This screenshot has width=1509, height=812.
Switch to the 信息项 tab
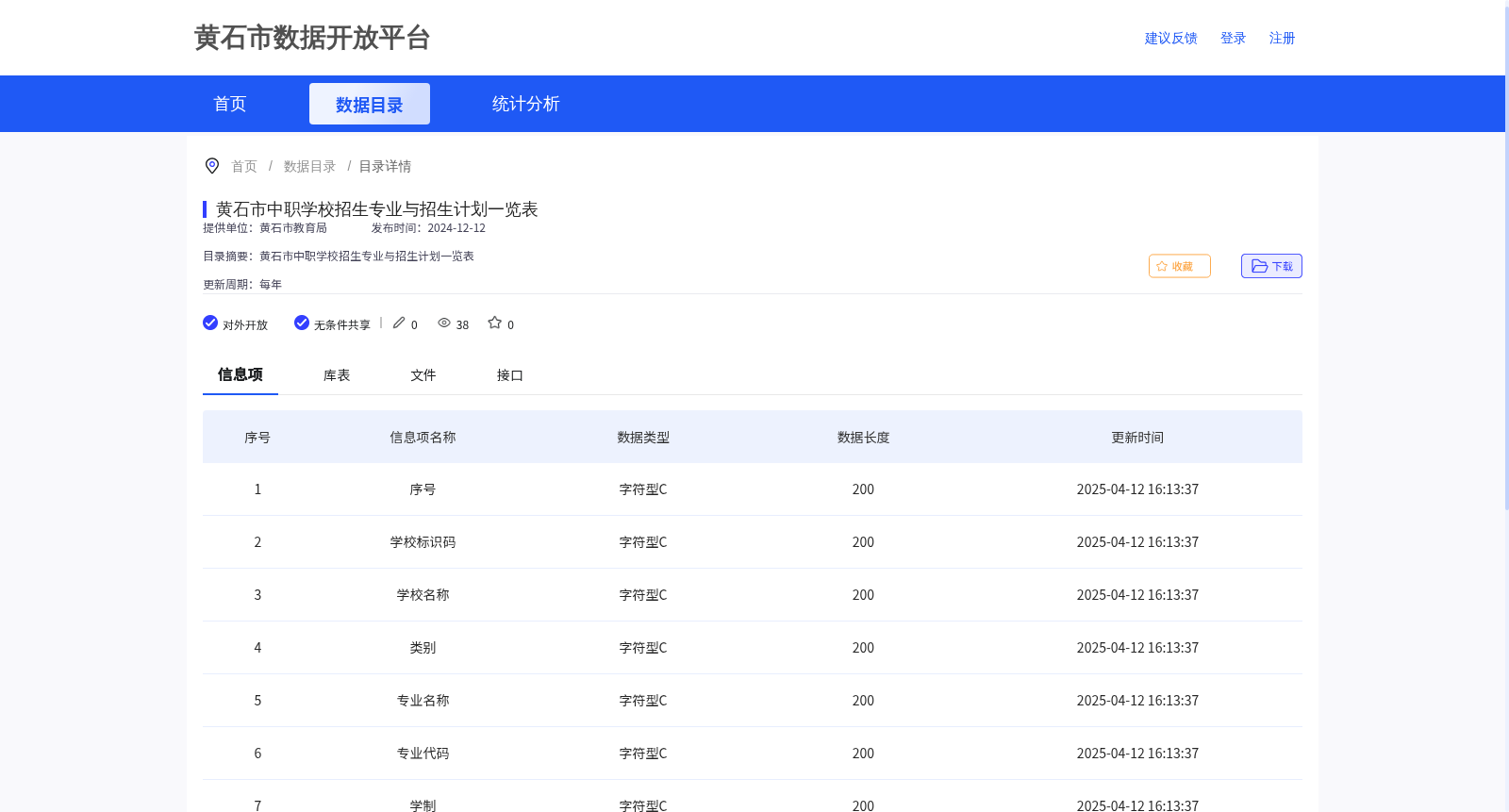click(240, 374)
